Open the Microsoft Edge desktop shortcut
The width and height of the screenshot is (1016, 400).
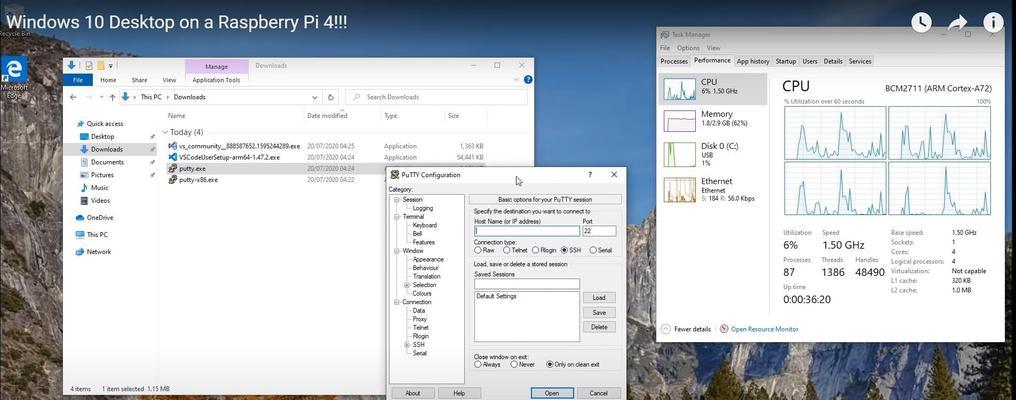15,76
